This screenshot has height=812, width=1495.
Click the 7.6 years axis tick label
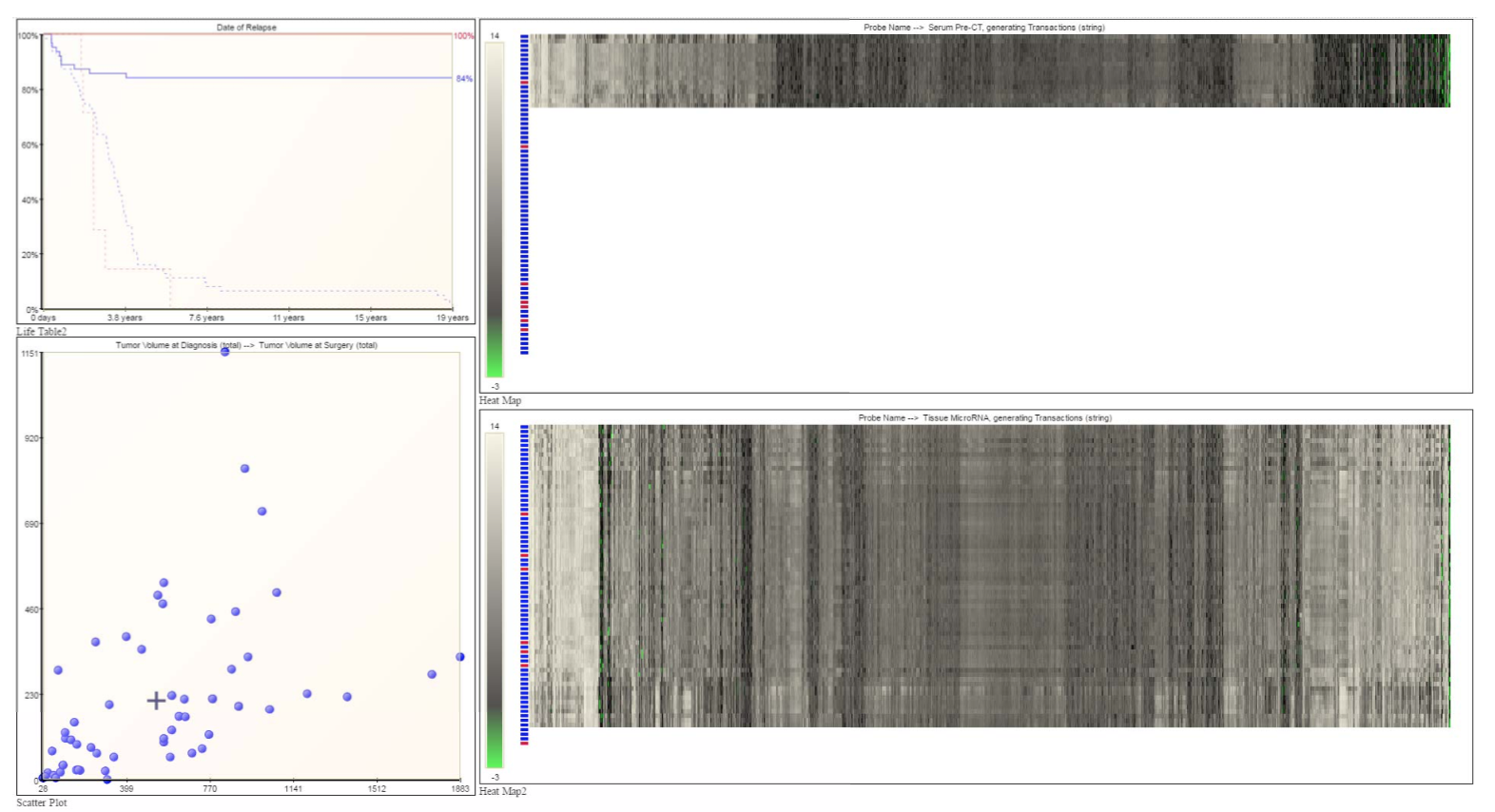tap(206, 318)
